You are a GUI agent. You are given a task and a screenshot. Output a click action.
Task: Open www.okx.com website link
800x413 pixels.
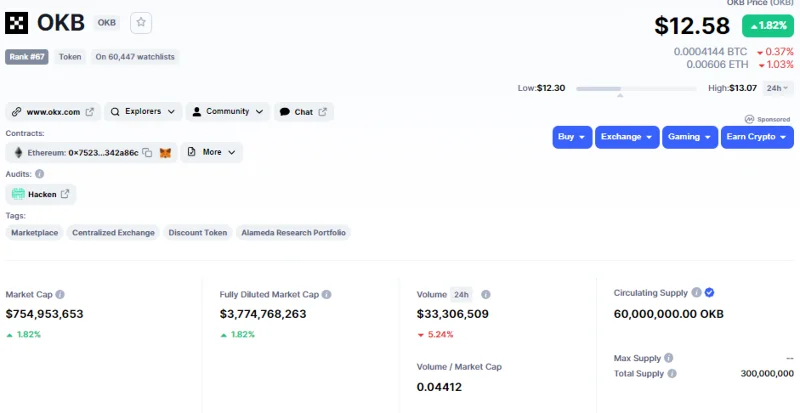[53, 112]
